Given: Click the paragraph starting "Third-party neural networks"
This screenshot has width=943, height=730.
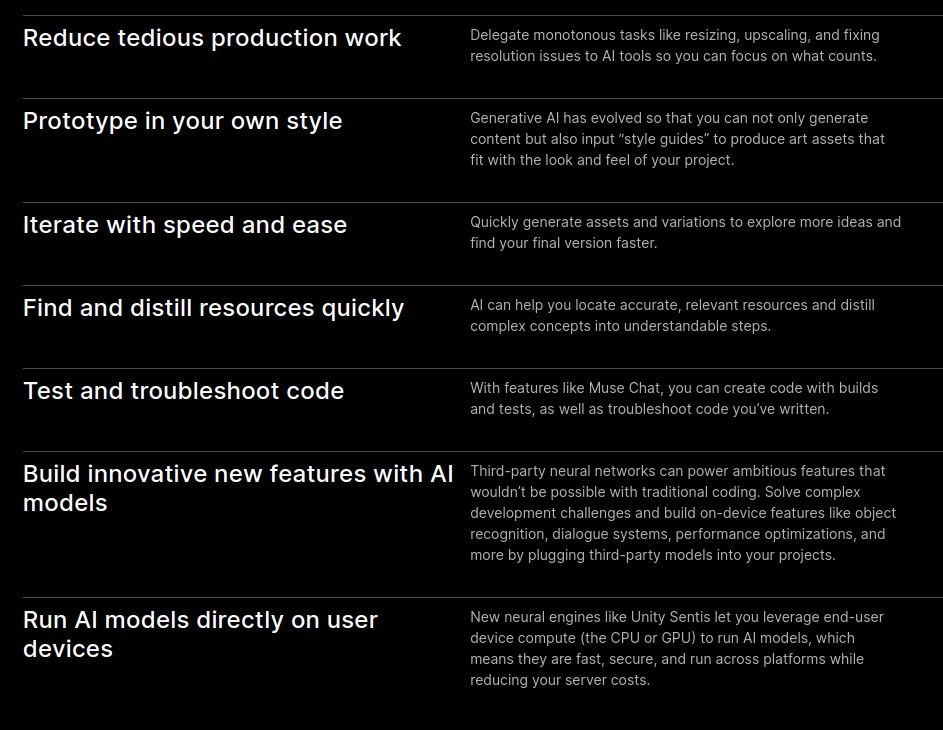Looking at the screenshot, I should coord(683,513).
